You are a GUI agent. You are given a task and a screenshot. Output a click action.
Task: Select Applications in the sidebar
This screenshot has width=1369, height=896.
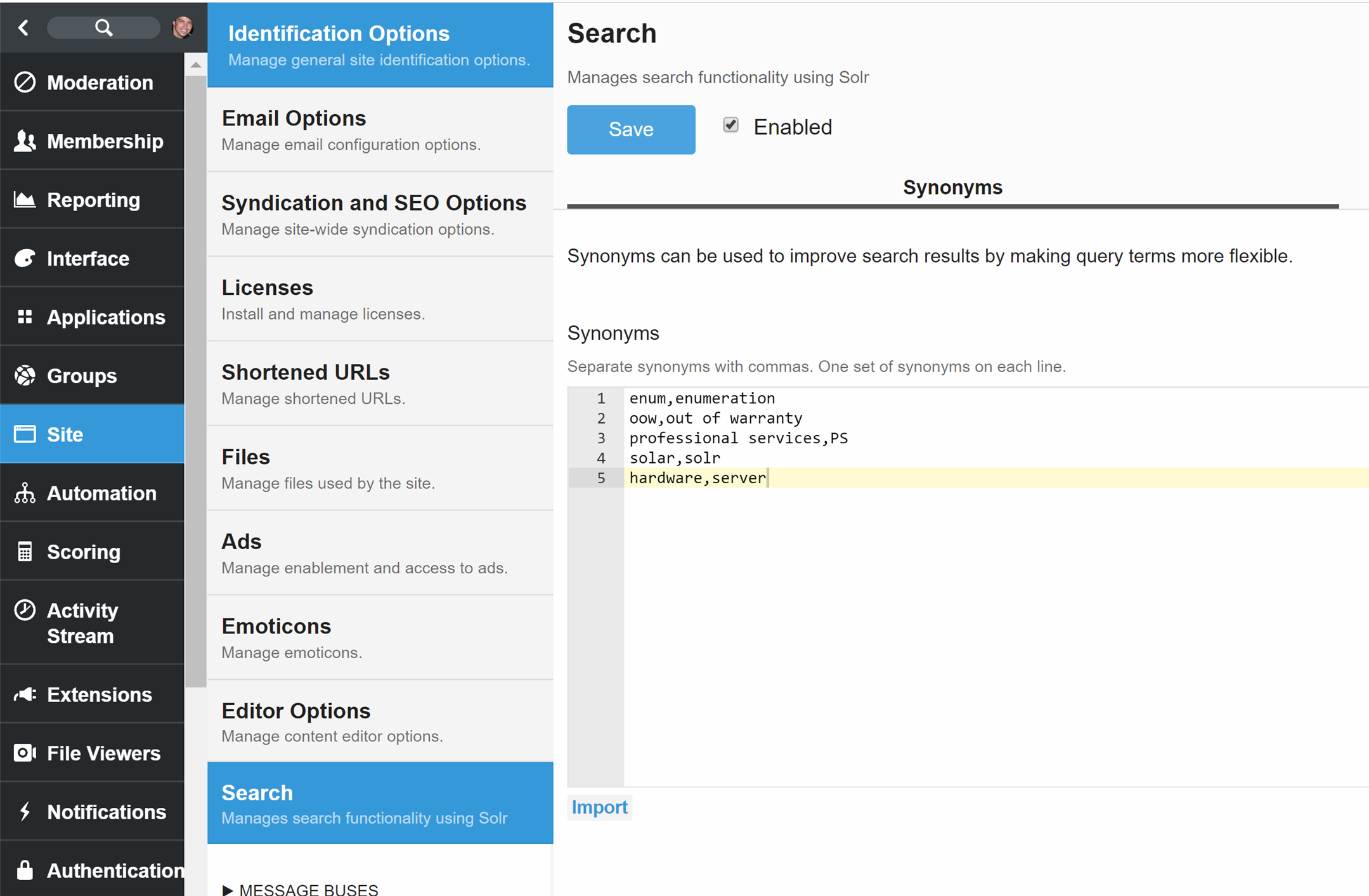93,317
